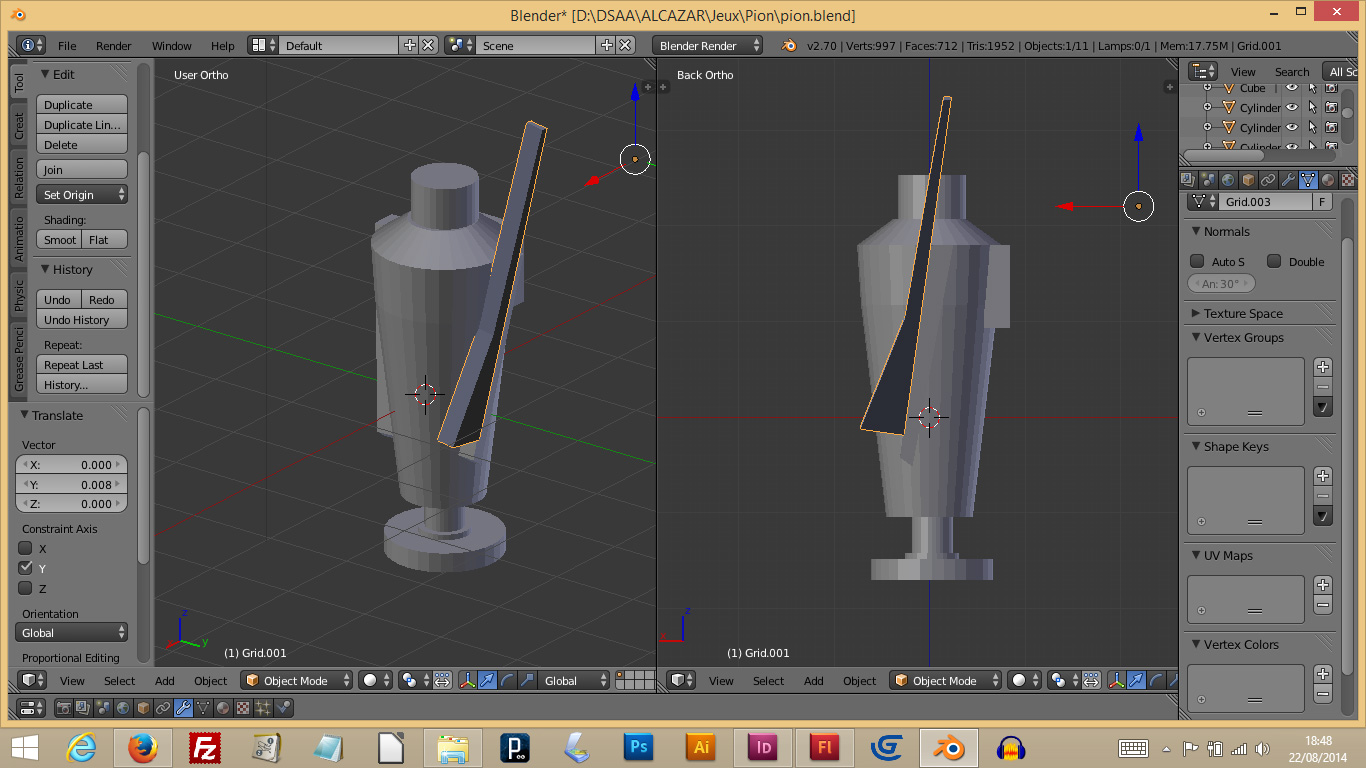Open the World globe icon in right properties panel
This screenshot has width=1366, height=768.
(x=1228, y=180)
